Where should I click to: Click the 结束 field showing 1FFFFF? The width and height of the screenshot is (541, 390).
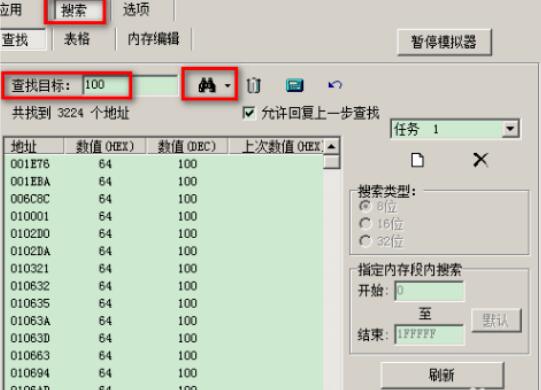coord(430,334)
